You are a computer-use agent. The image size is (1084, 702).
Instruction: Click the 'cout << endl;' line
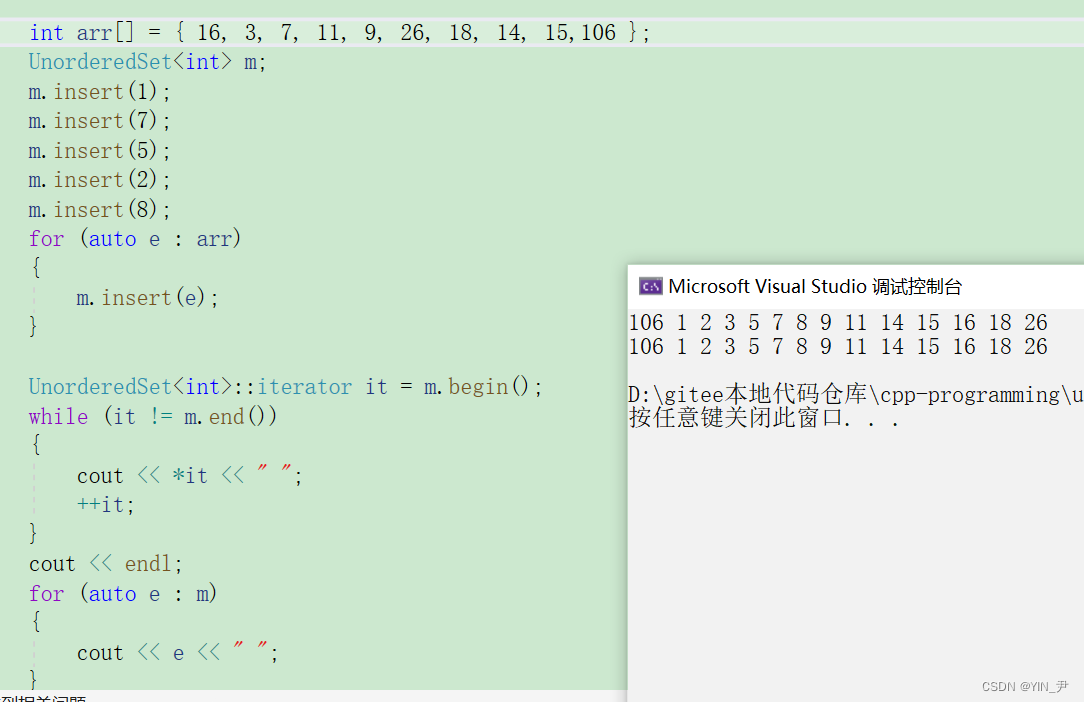click(x=106, y=564)
